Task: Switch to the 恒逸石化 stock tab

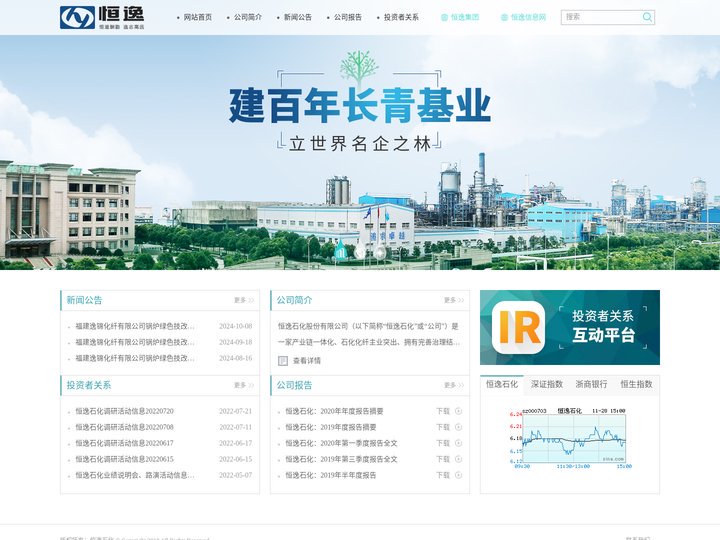Action: point(502,384)
